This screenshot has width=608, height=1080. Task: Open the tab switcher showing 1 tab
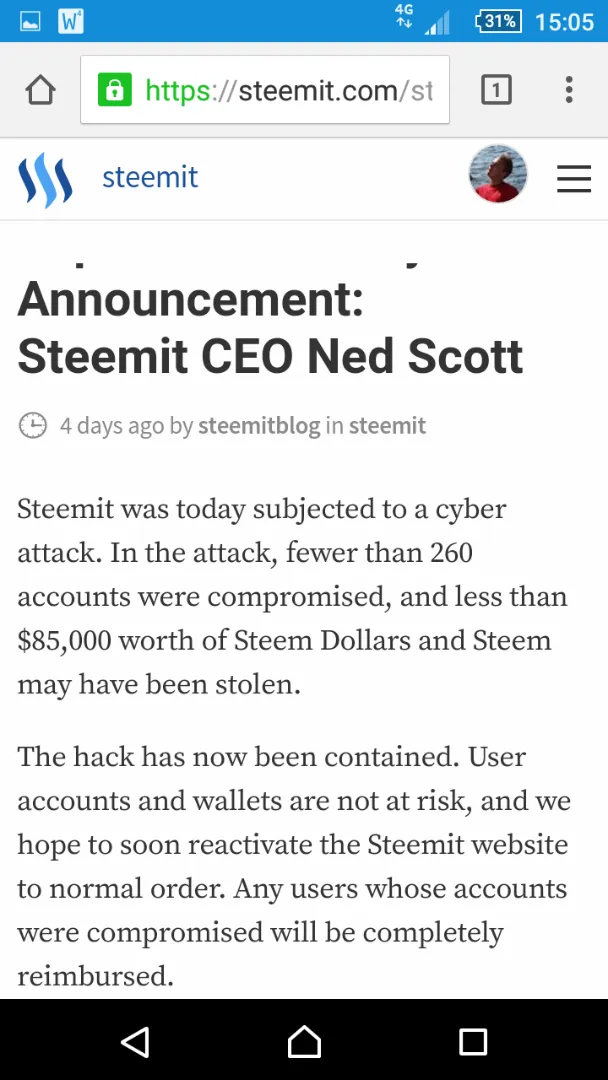point(496,90)
